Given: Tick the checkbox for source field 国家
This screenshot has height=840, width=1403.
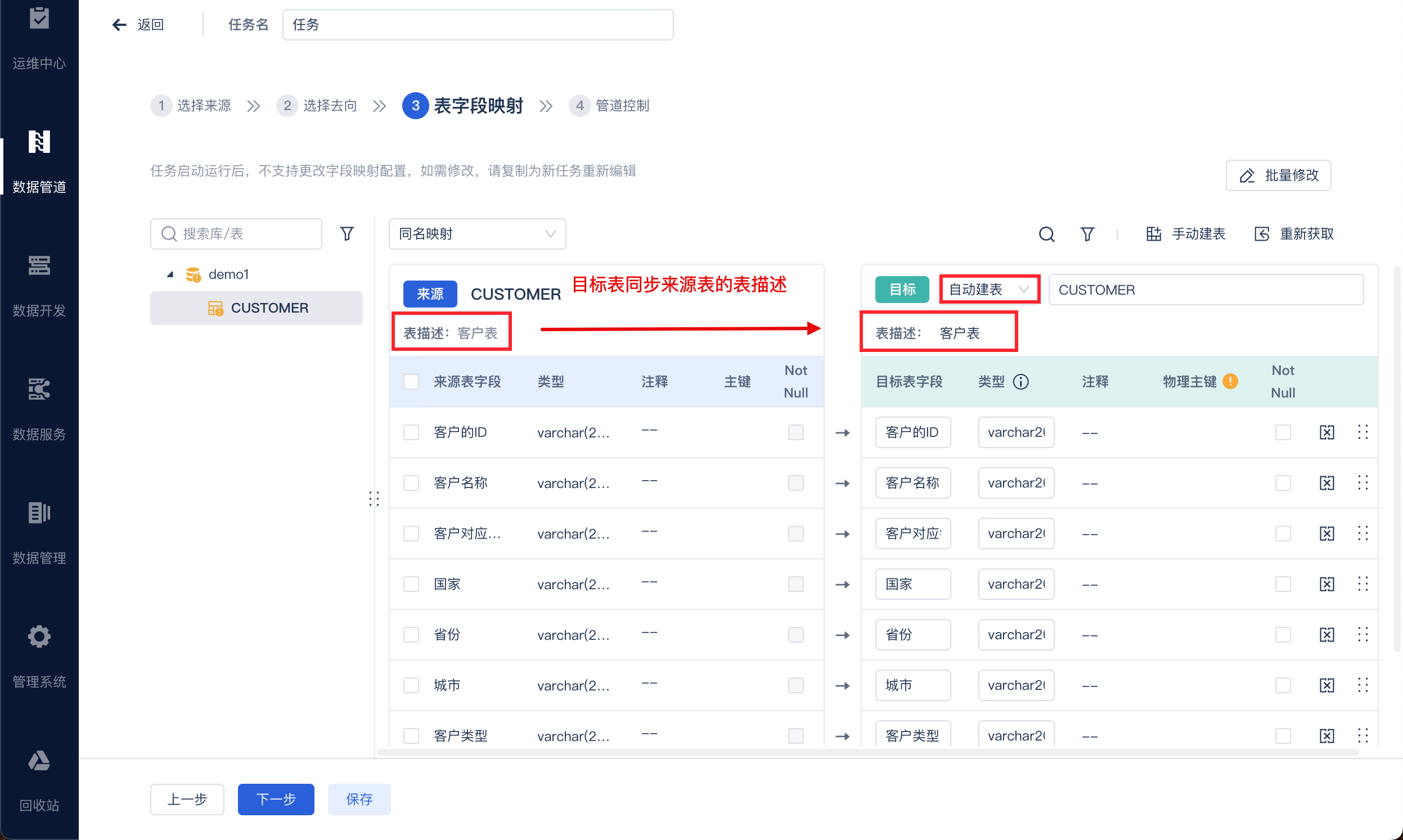Looking at the screenshot, I should pyautogui.click(x=411, y=584).
